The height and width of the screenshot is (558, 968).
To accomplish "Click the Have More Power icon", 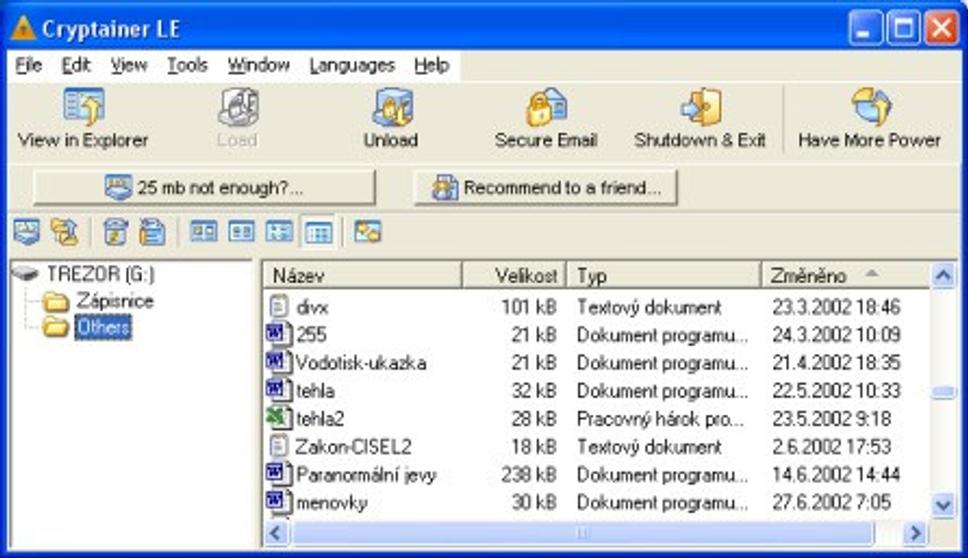I will (x=870, y=107).
